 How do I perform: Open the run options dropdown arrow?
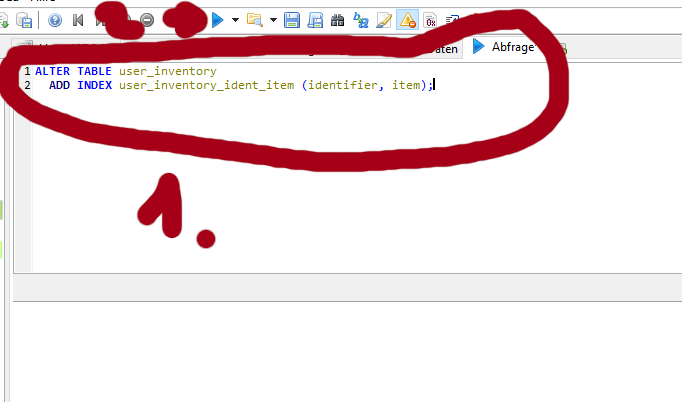click(x=235, y=20)
